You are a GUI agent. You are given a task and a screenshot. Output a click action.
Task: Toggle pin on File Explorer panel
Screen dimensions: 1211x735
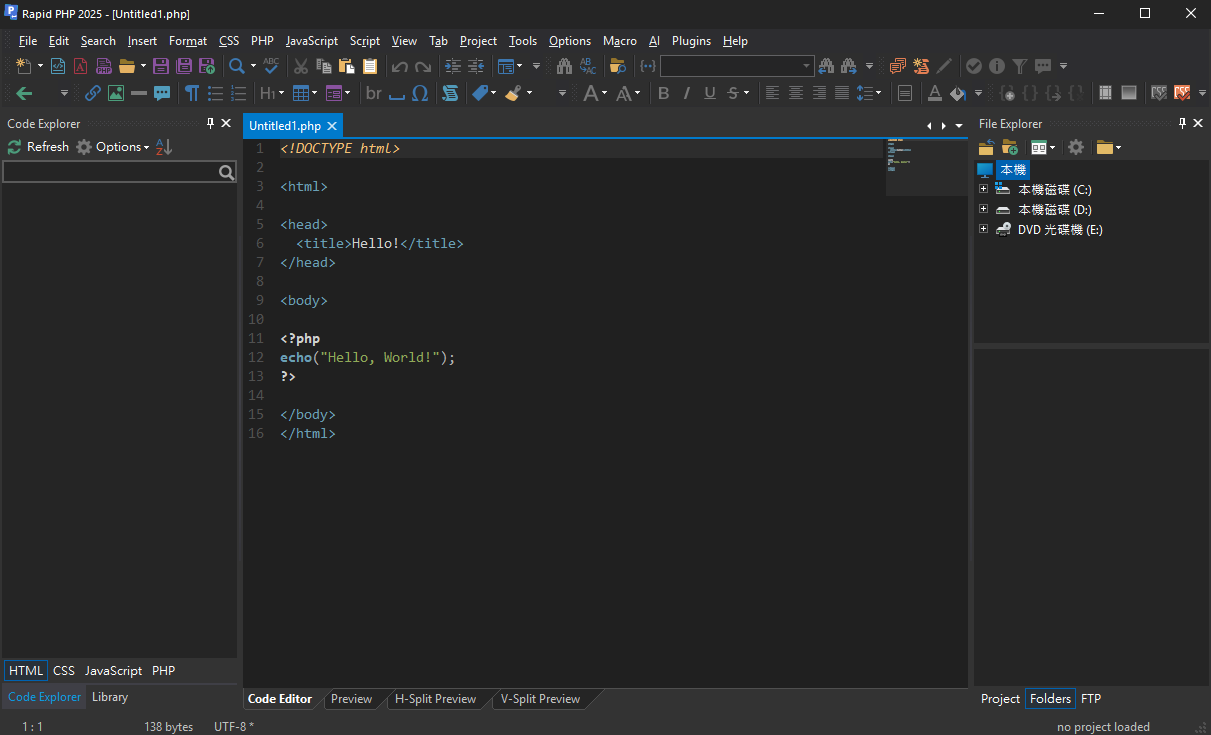point(1182,123)
